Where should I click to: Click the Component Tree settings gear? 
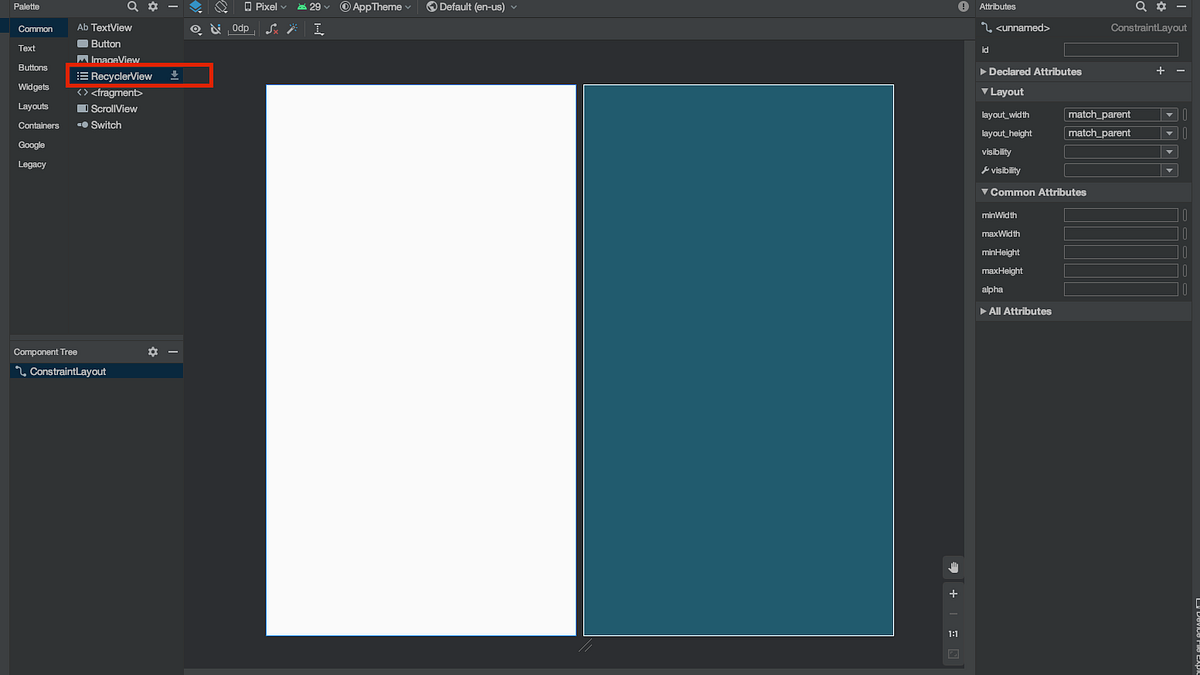(152, 351)
